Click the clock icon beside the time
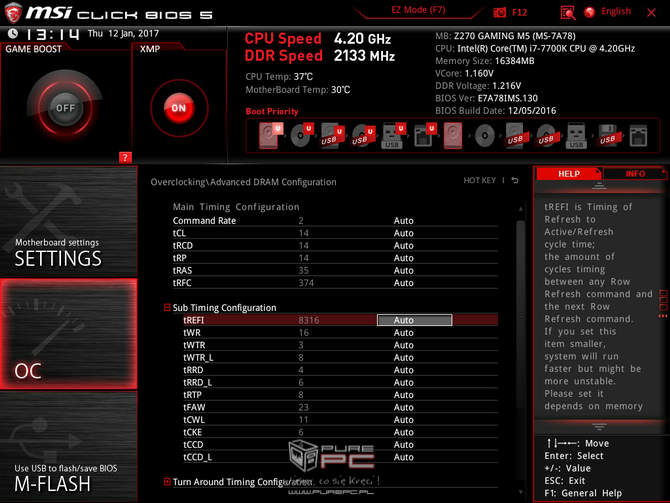This screenshot has height=503, width=670. (13, 33)
